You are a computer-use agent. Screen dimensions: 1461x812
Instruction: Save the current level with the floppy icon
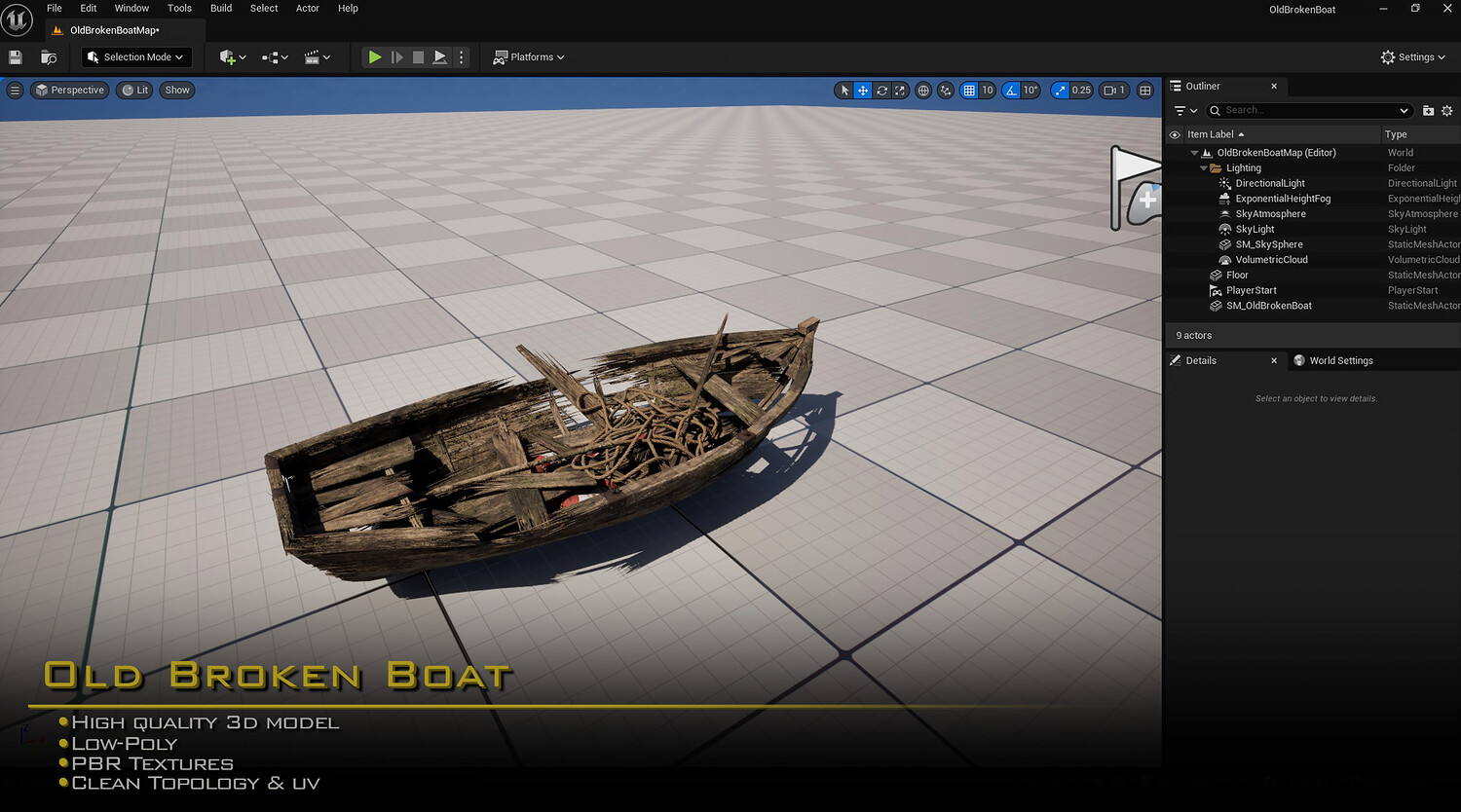(16, 57)
